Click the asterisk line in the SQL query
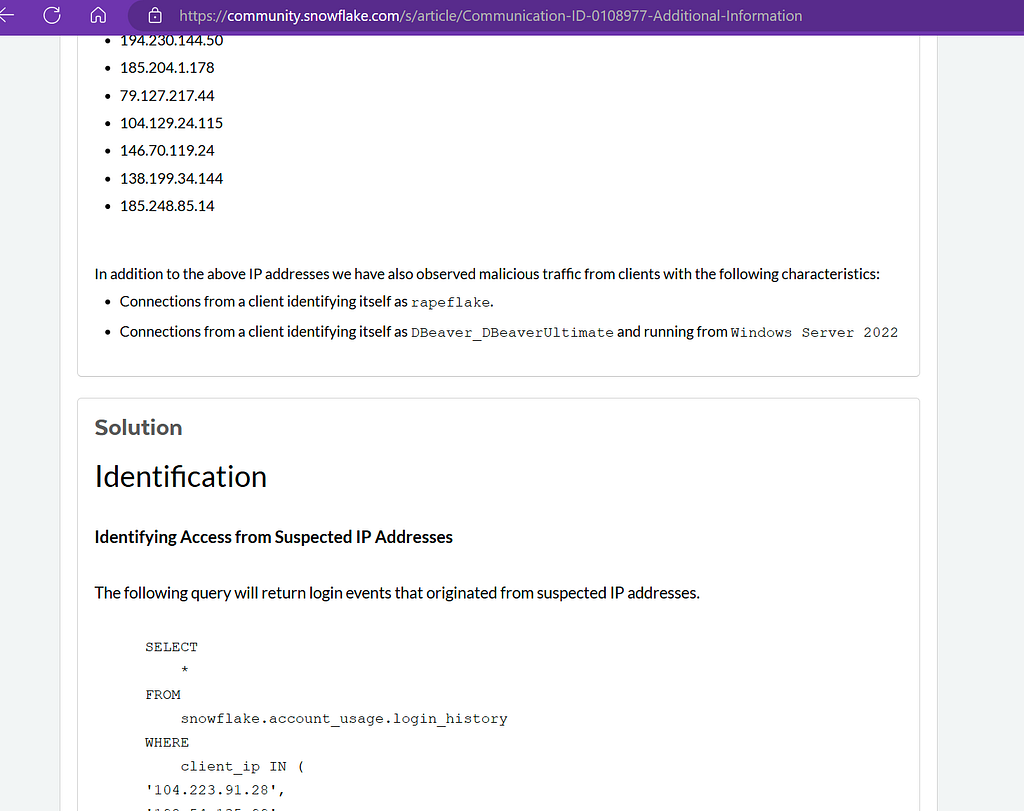1024x811 pixels. 185,670
